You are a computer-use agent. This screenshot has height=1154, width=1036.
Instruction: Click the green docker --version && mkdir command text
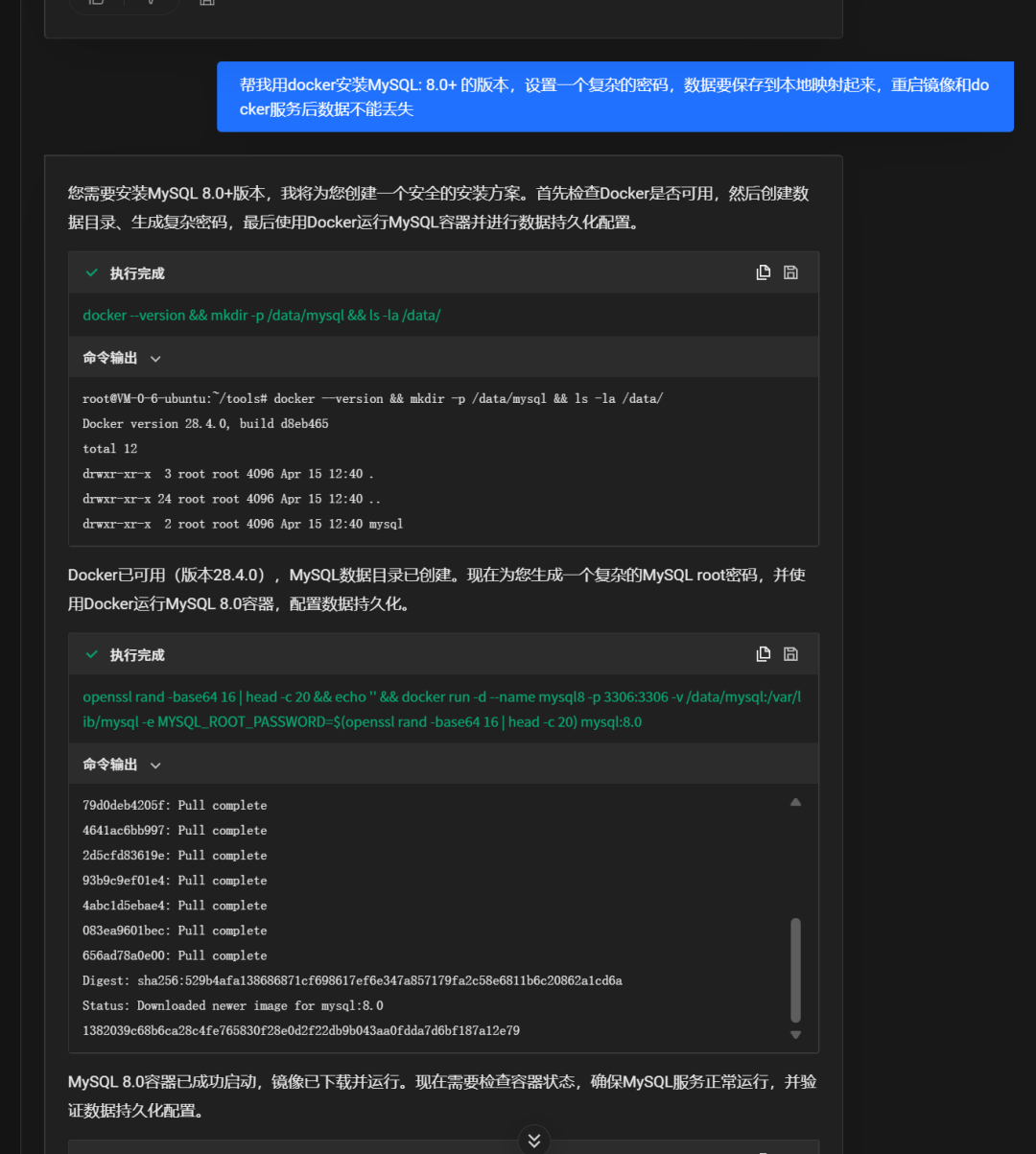[262, 315]
